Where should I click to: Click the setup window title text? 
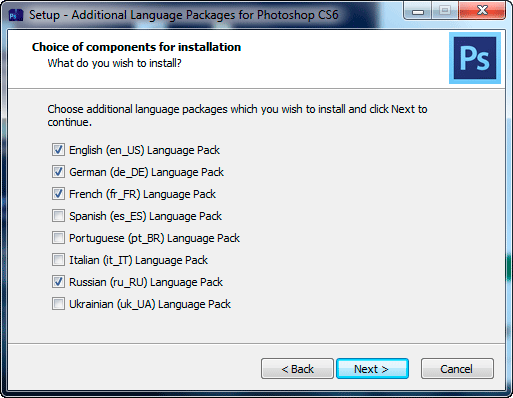(x=184, y=15)
